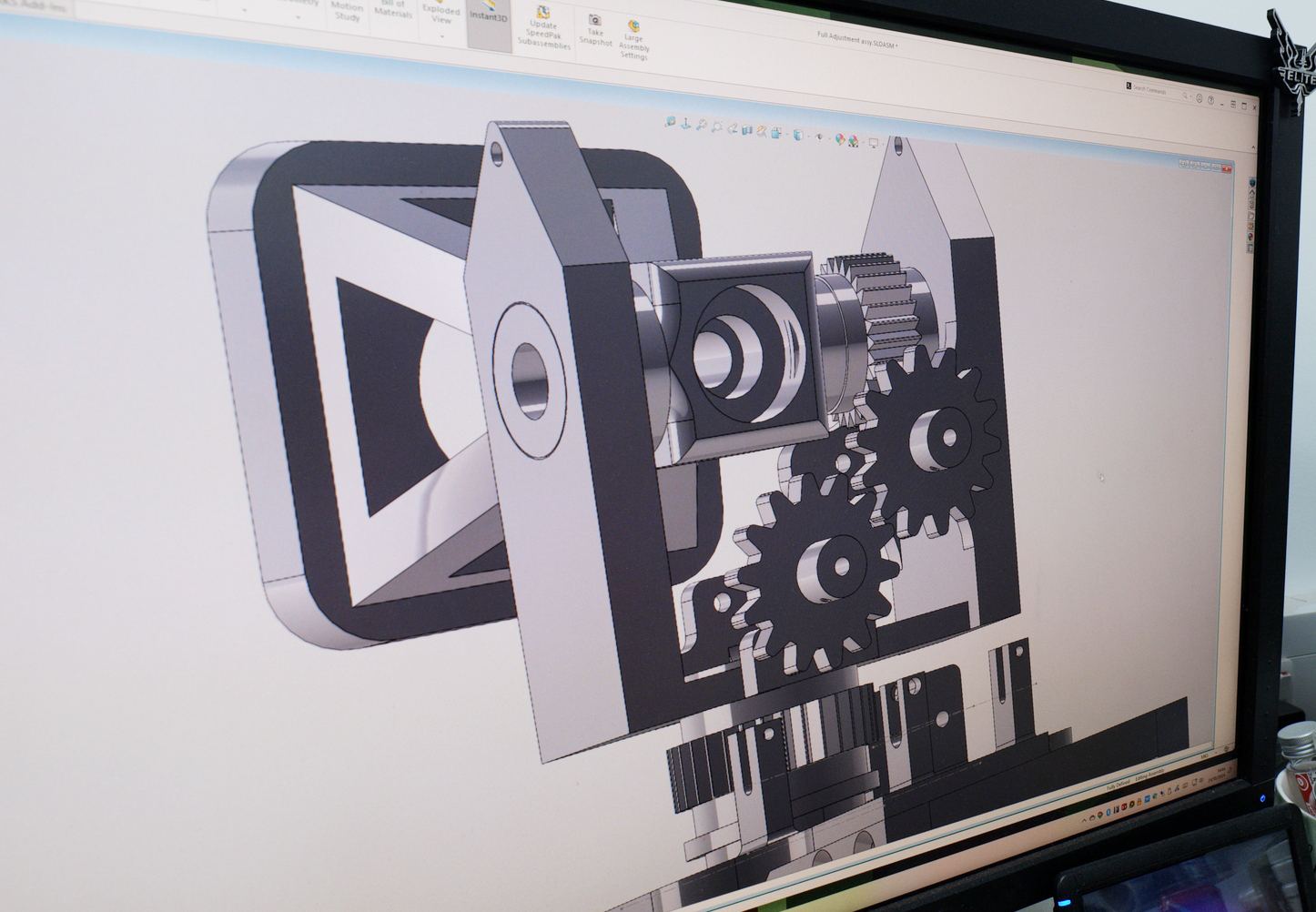Expand the Exploded View dropdown arrow

[x=442, y=36]
